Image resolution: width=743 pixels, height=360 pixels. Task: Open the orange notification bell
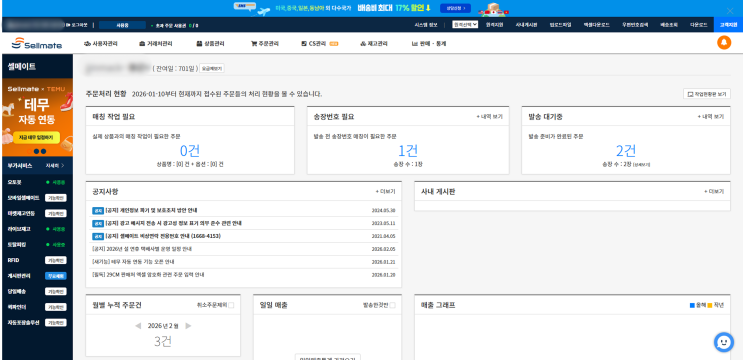(724, 43)
